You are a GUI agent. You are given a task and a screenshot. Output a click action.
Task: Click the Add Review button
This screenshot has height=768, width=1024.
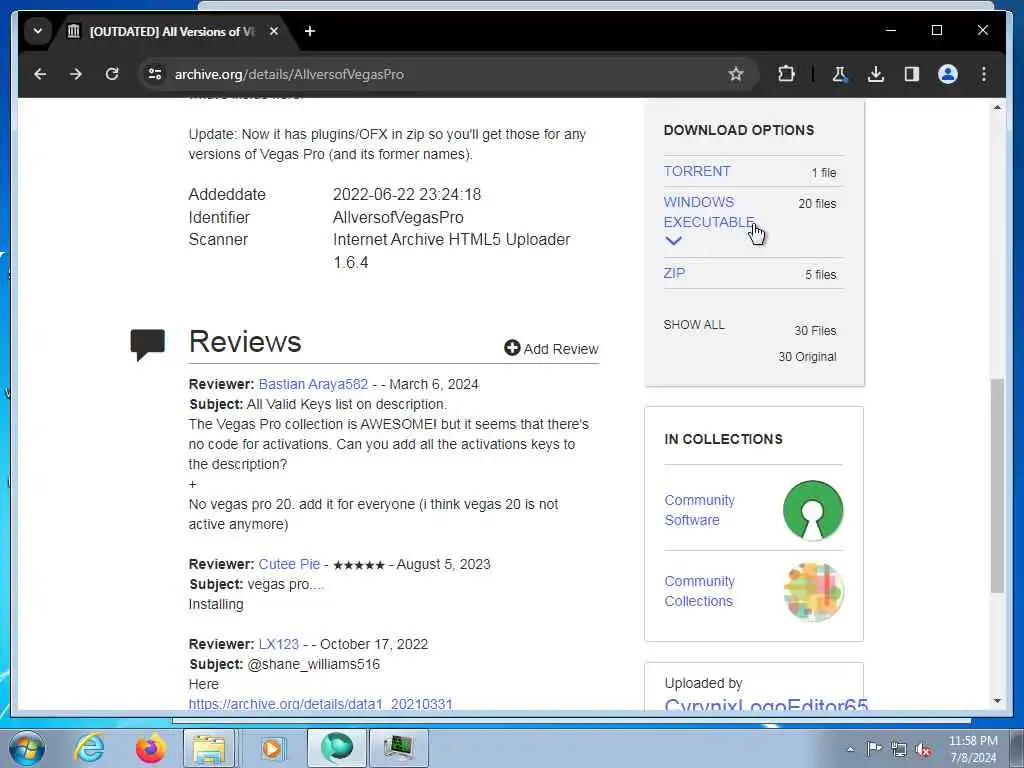click(551, 349)
